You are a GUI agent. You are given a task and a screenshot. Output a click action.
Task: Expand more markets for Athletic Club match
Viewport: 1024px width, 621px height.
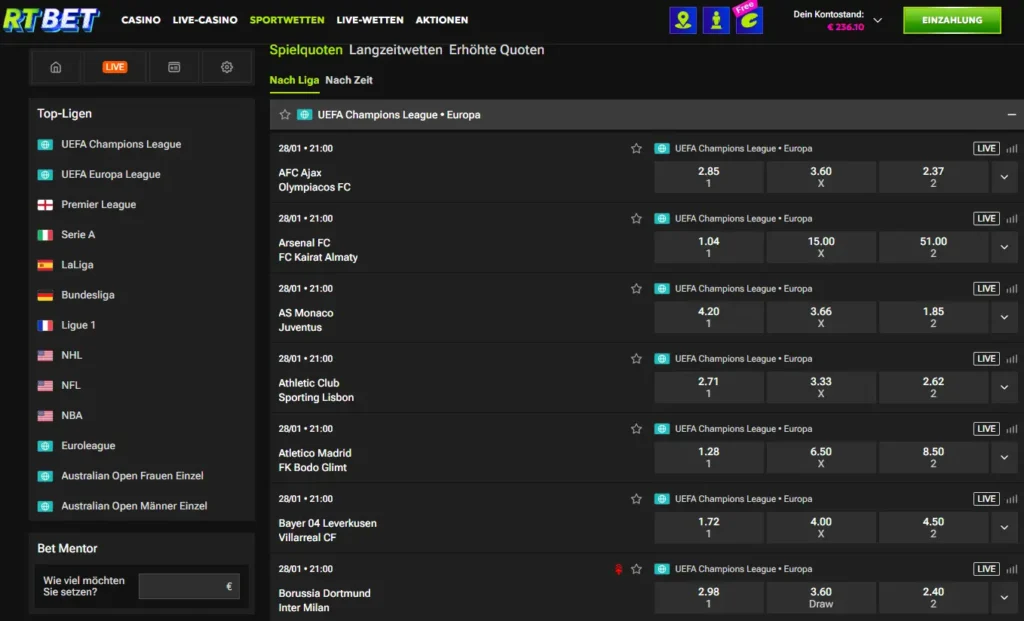pos(1004,387)
